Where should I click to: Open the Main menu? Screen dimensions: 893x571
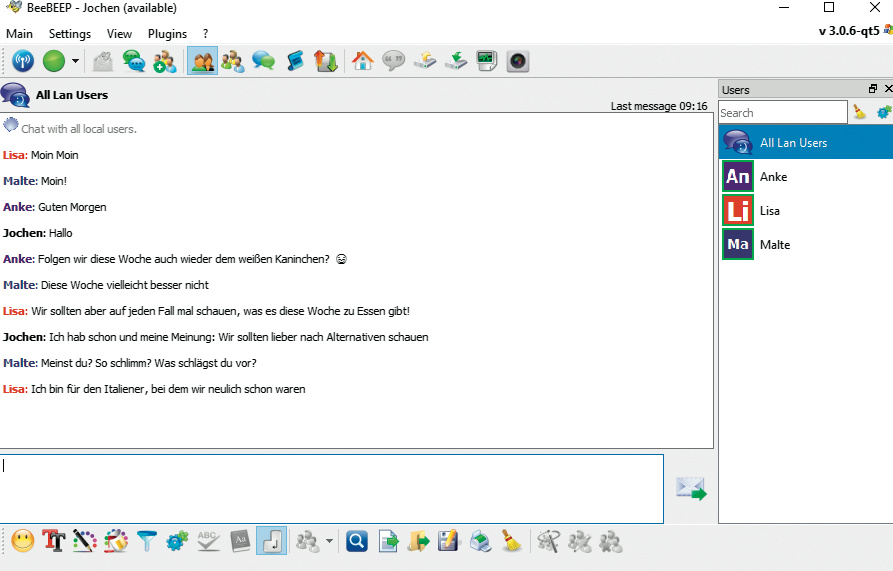click(19, 34)
